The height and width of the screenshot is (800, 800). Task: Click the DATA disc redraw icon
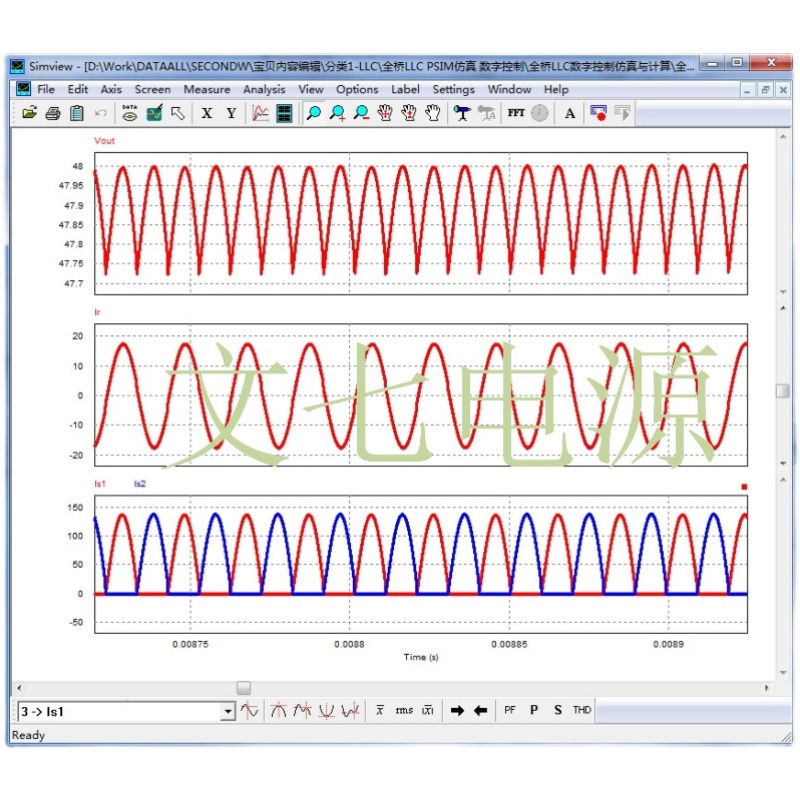[x=130, y=113]
